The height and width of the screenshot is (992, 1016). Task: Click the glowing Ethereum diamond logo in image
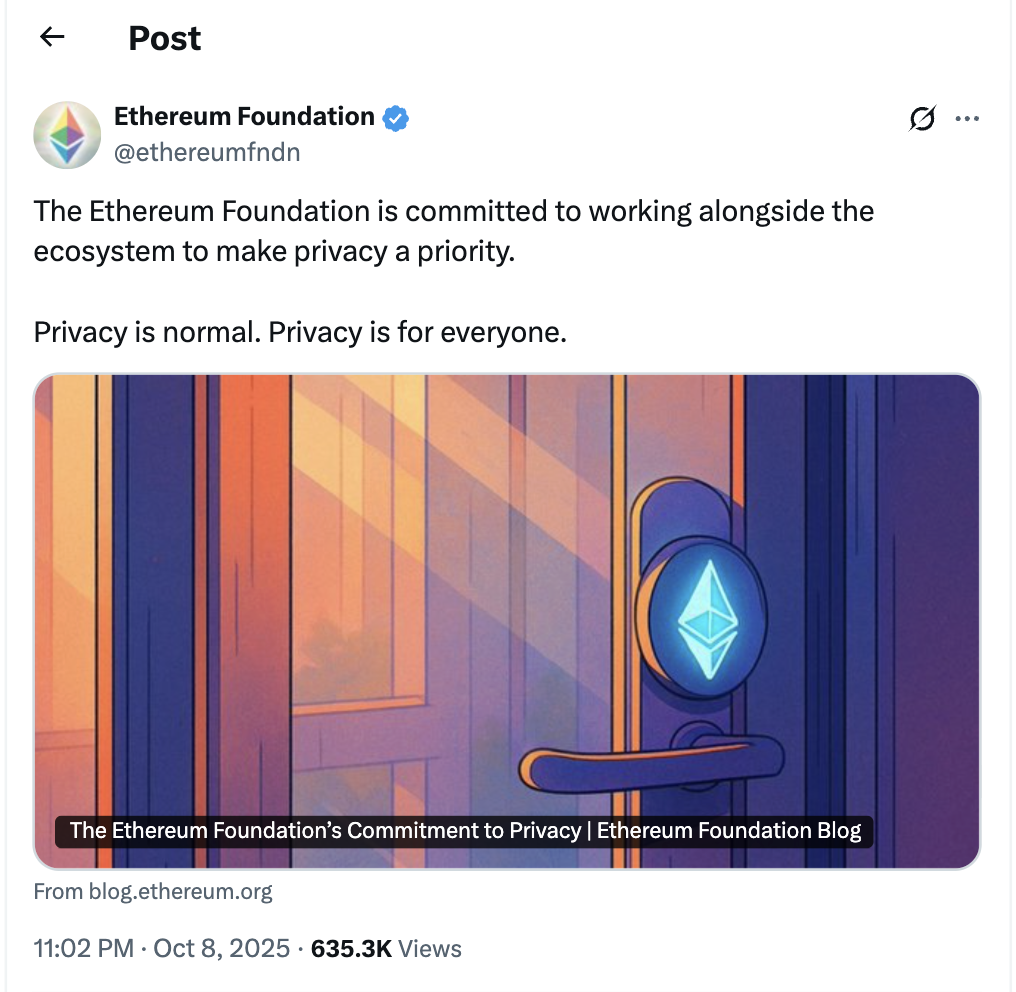point(707,619)
